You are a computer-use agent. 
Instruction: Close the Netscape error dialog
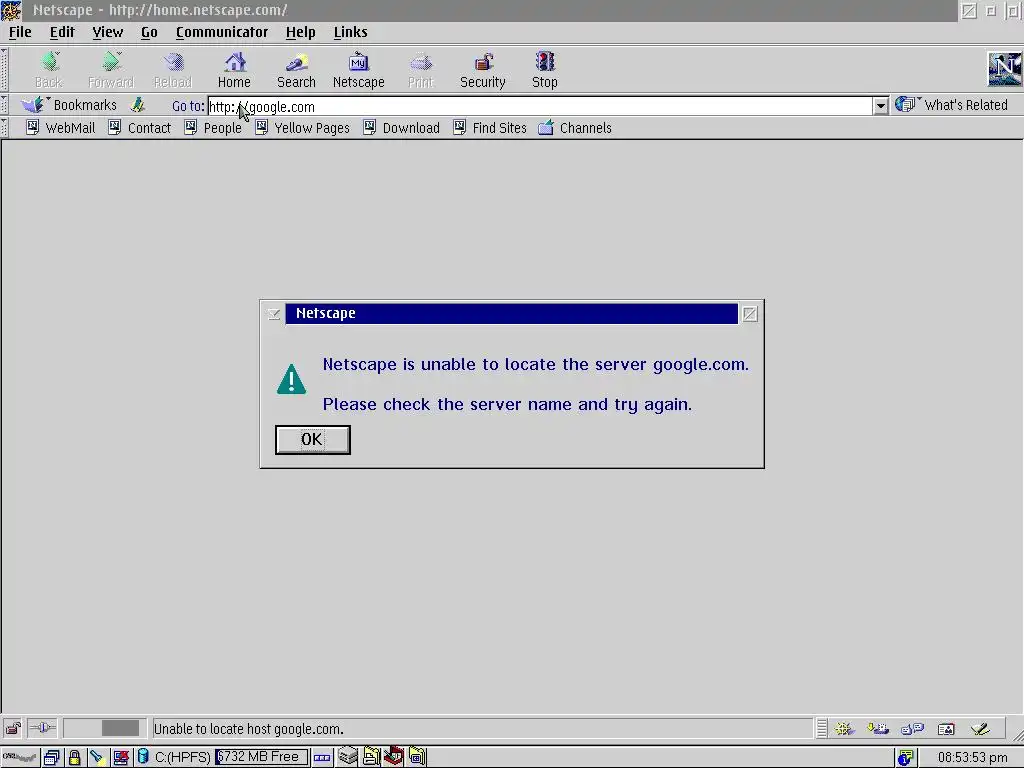[750, 314]
